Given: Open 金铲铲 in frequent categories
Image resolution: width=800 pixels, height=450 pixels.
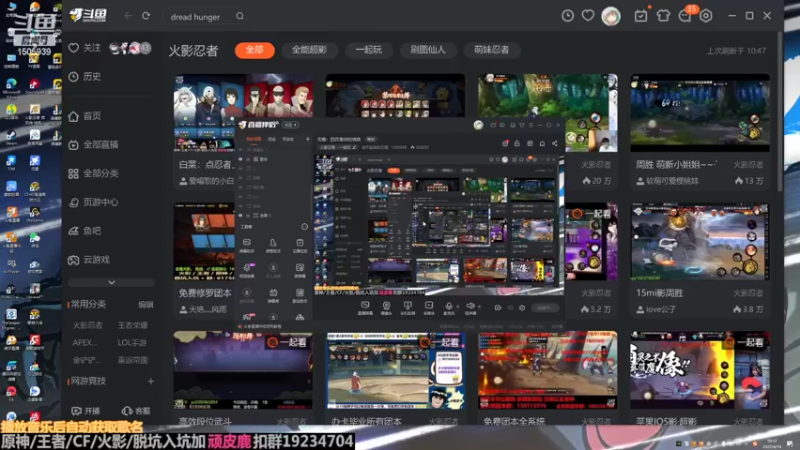Looking at the screenshot, I should (86, 360).
